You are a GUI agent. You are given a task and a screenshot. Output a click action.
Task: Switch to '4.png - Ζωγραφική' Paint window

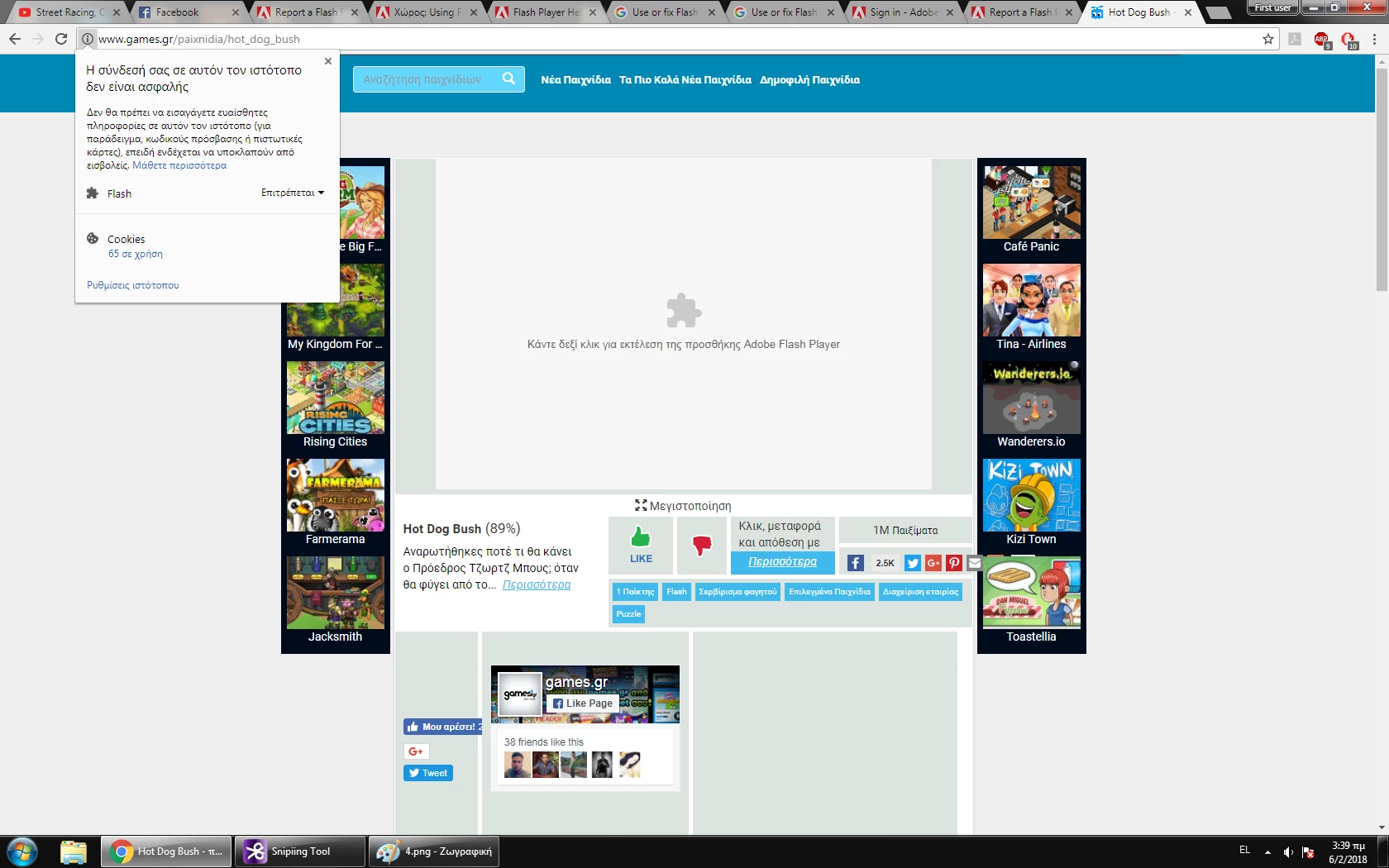point(433,851)
